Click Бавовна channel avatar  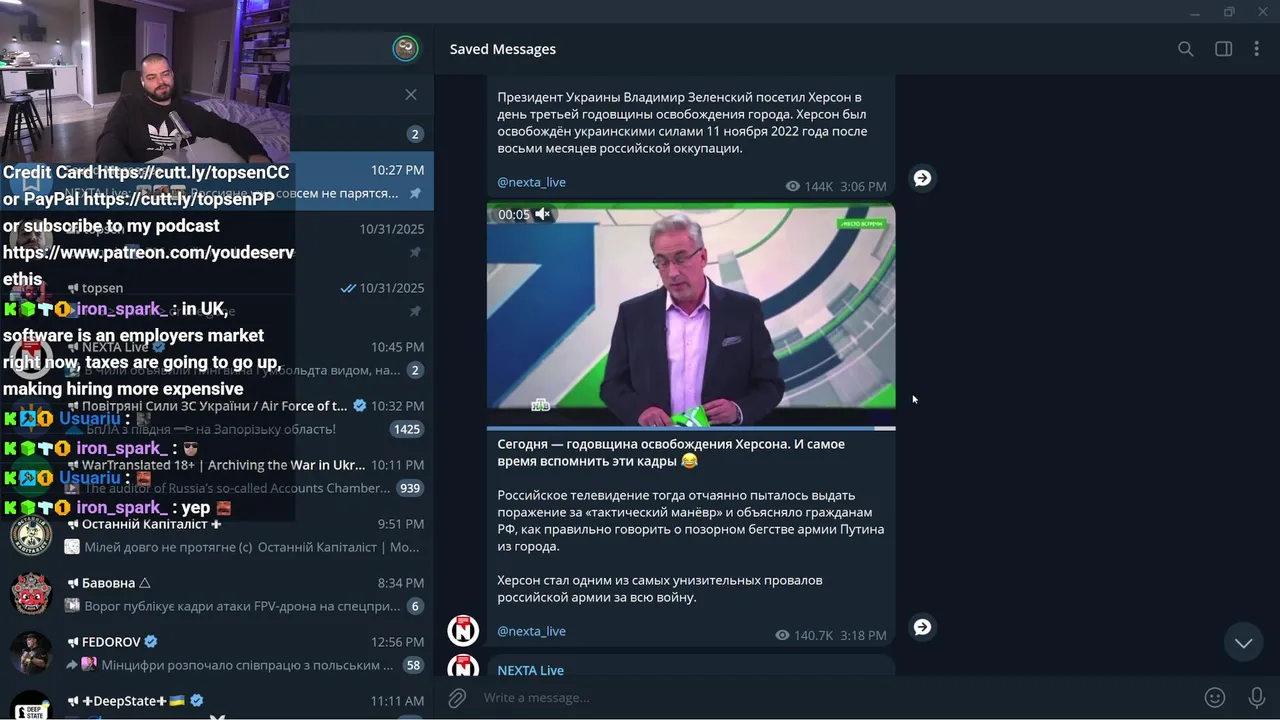click(x=31, y=594)
